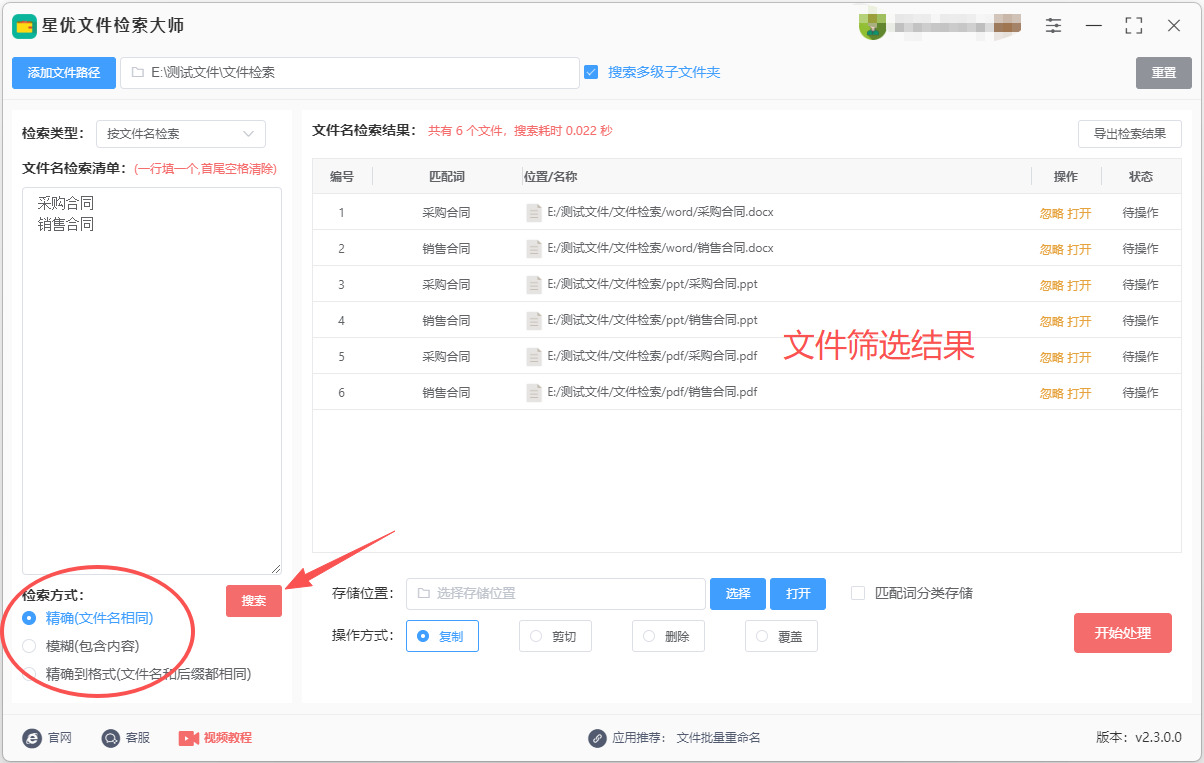This screenshot has width=1204, height=763.
Task: Click path E:/测试文件/文件检索/pdf/销售合同.pdf
Action: click(x=652, y=392)
